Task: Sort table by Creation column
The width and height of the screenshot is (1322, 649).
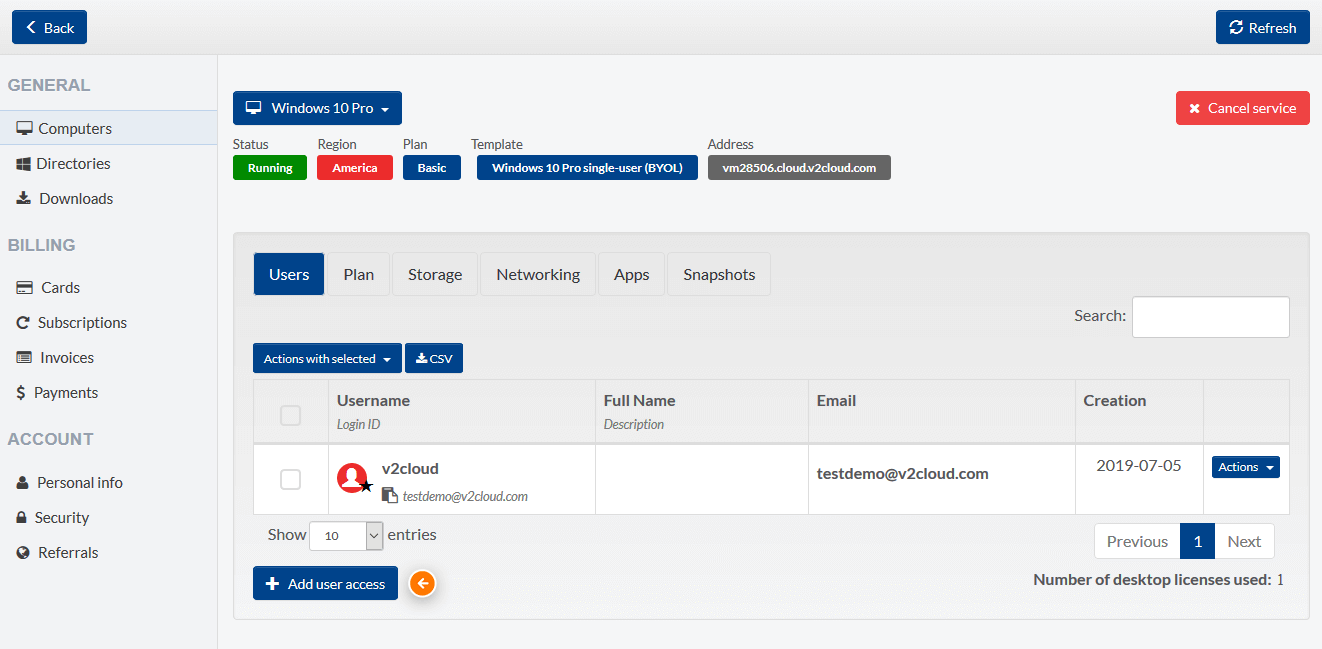Action: tap(1139, 411)
